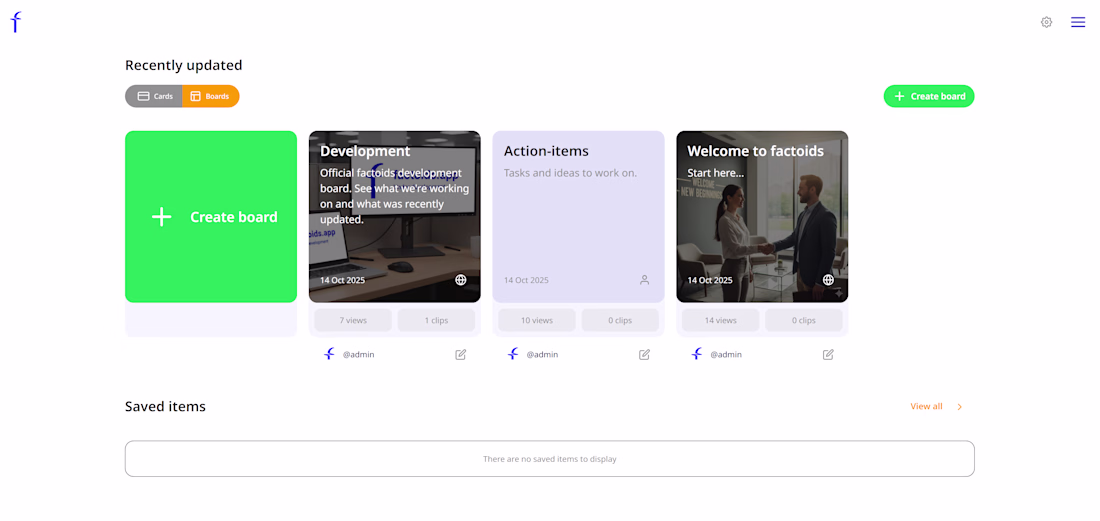Click @admin under the Action-items board
The width and height of the screenshot is (1100, 521).
pyautogui.click(x=542, y=355)
